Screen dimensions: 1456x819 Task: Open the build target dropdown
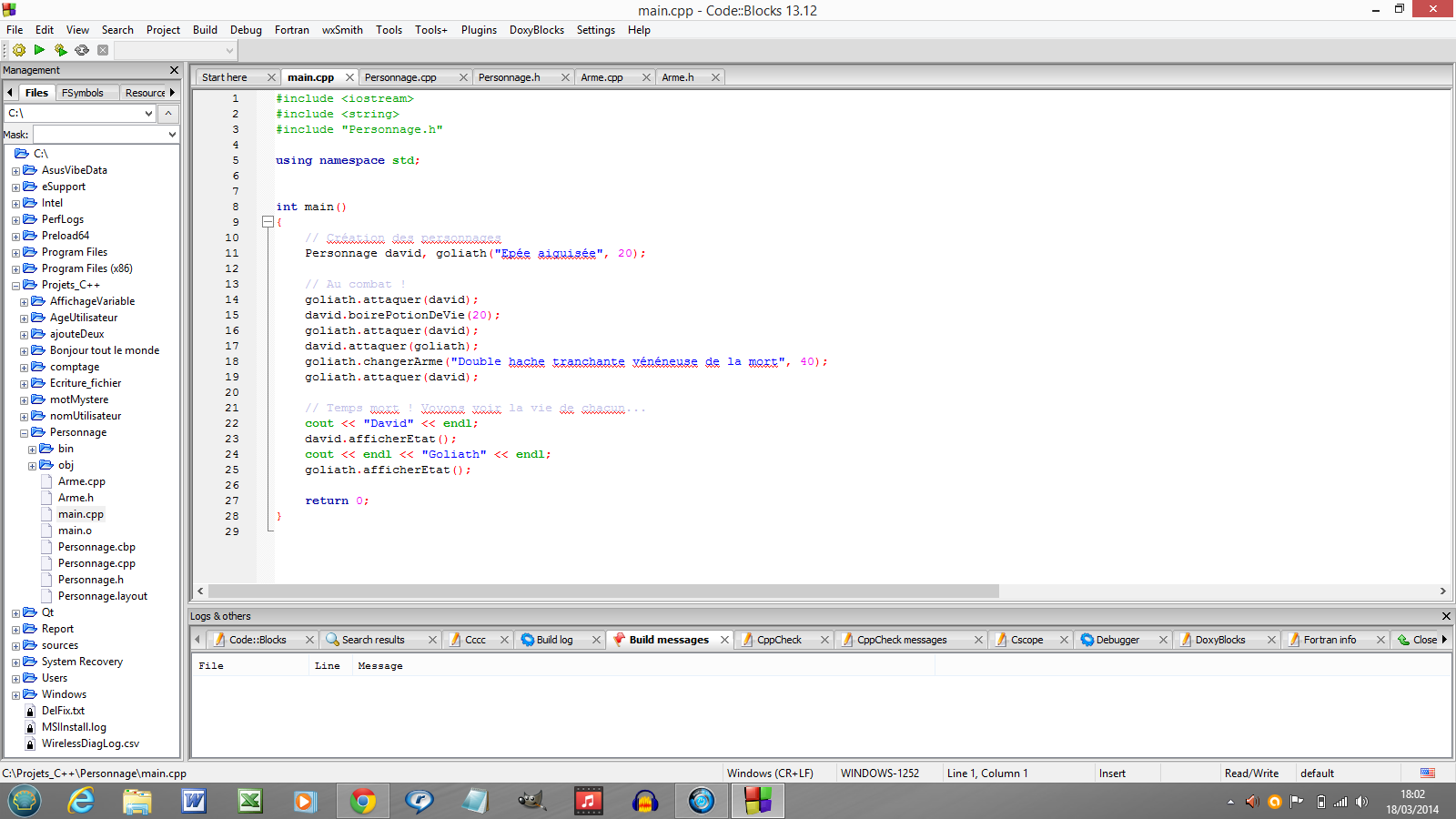tap(228, 50)
